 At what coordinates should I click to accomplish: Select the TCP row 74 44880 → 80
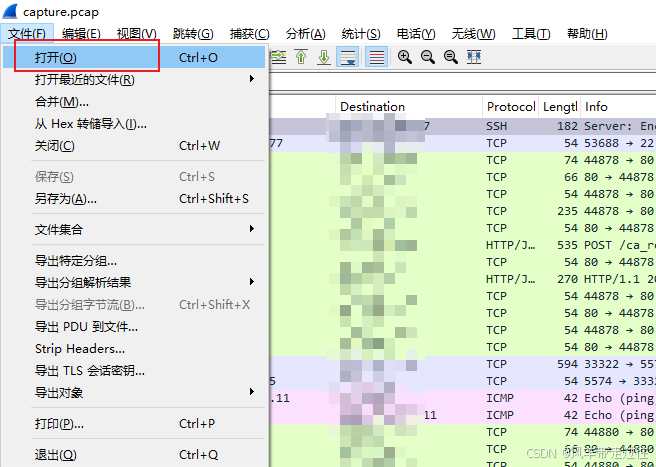pyautogui.click(x=462, y=432)
